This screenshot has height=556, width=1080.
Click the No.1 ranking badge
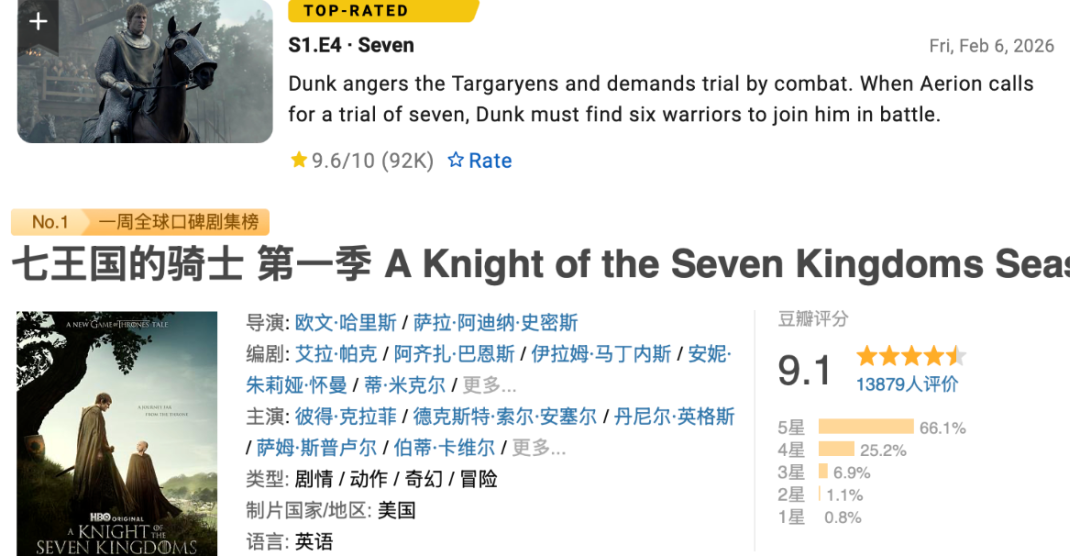(50, 222)
